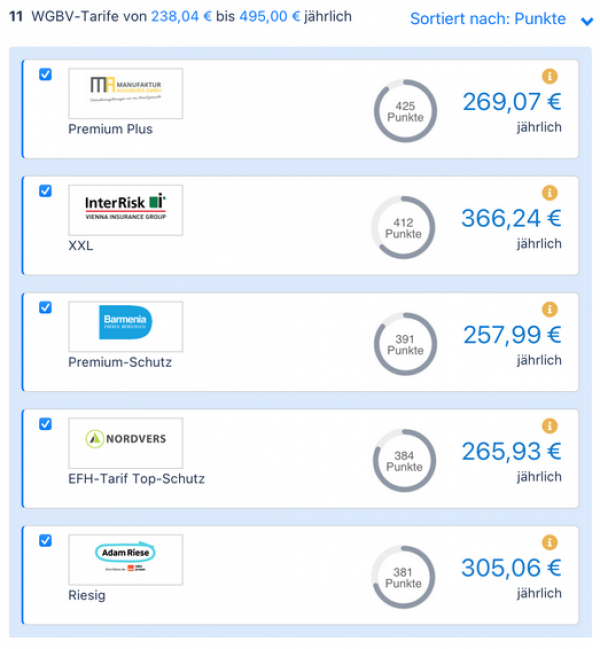Open info icon for InterRisk XXL tariff

click(x=550, y=193)
